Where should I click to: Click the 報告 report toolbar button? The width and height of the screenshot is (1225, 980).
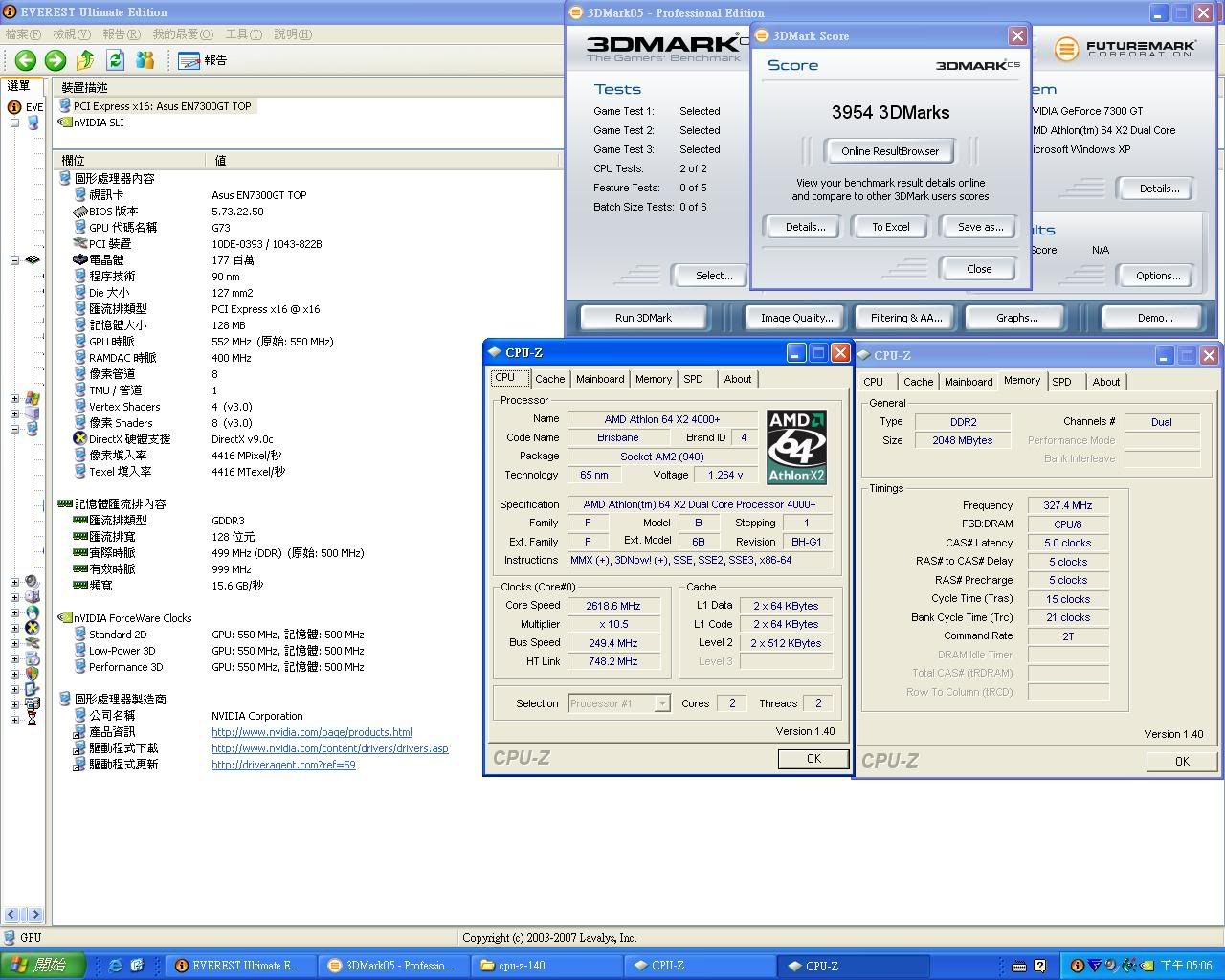203,60
